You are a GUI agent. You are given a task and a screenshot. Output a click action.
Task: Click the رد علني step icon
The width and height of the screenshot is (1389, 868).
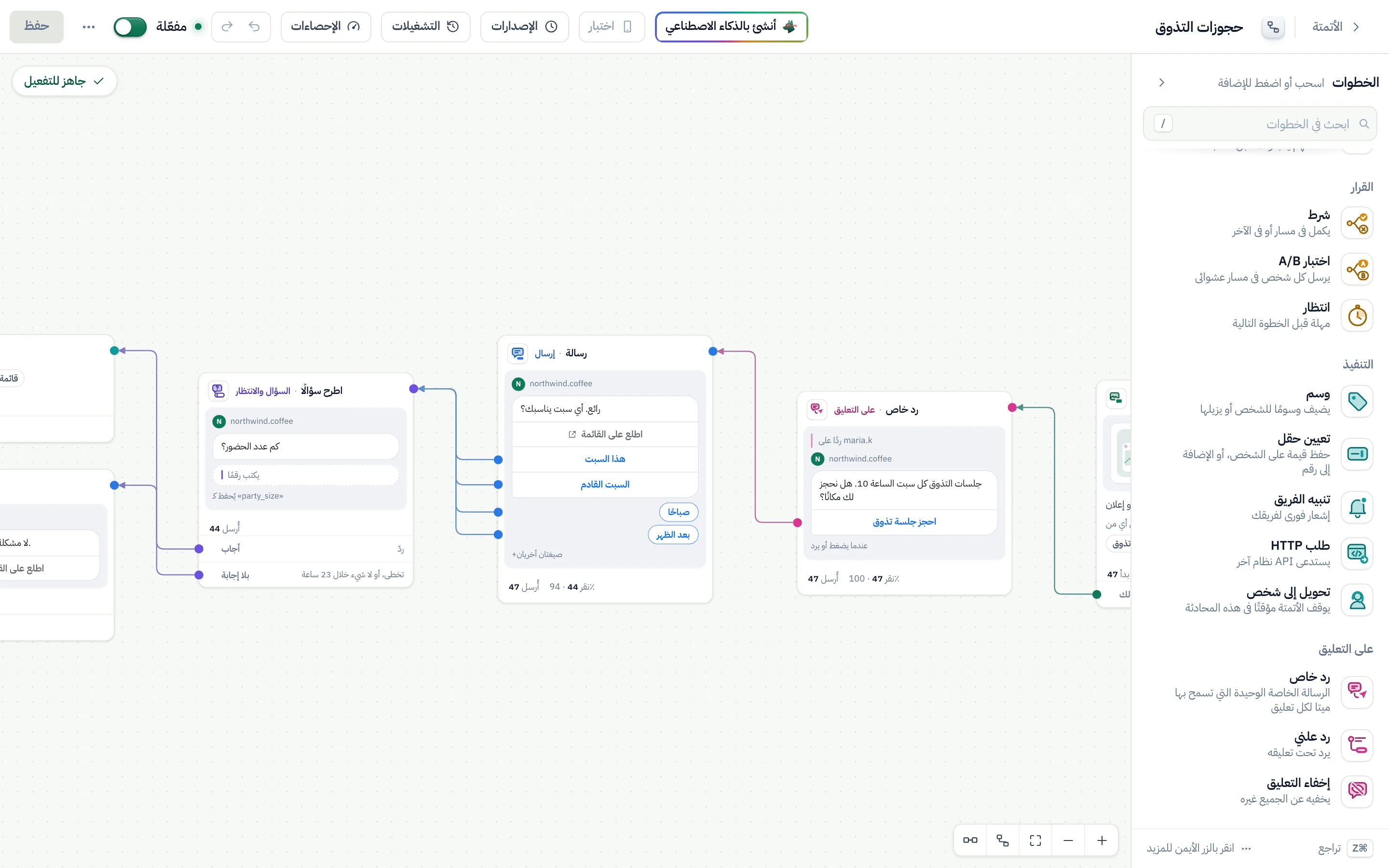point(1357,745)
